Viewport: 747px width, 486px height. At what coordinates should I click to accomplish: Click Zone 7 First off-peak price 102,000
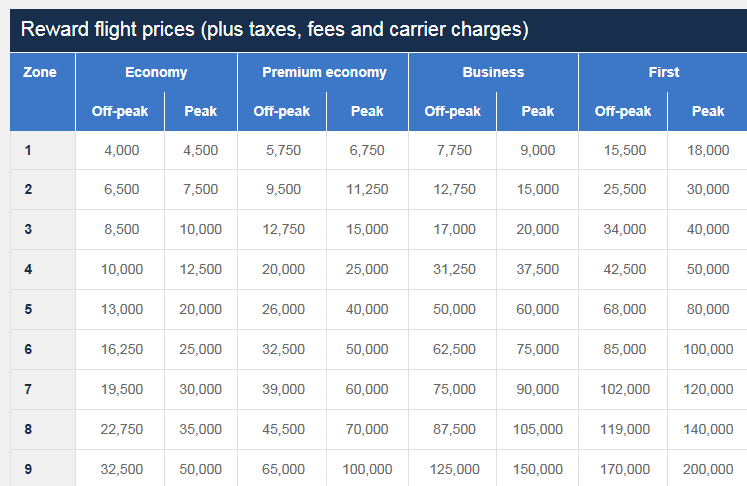(x=622, y=389)
